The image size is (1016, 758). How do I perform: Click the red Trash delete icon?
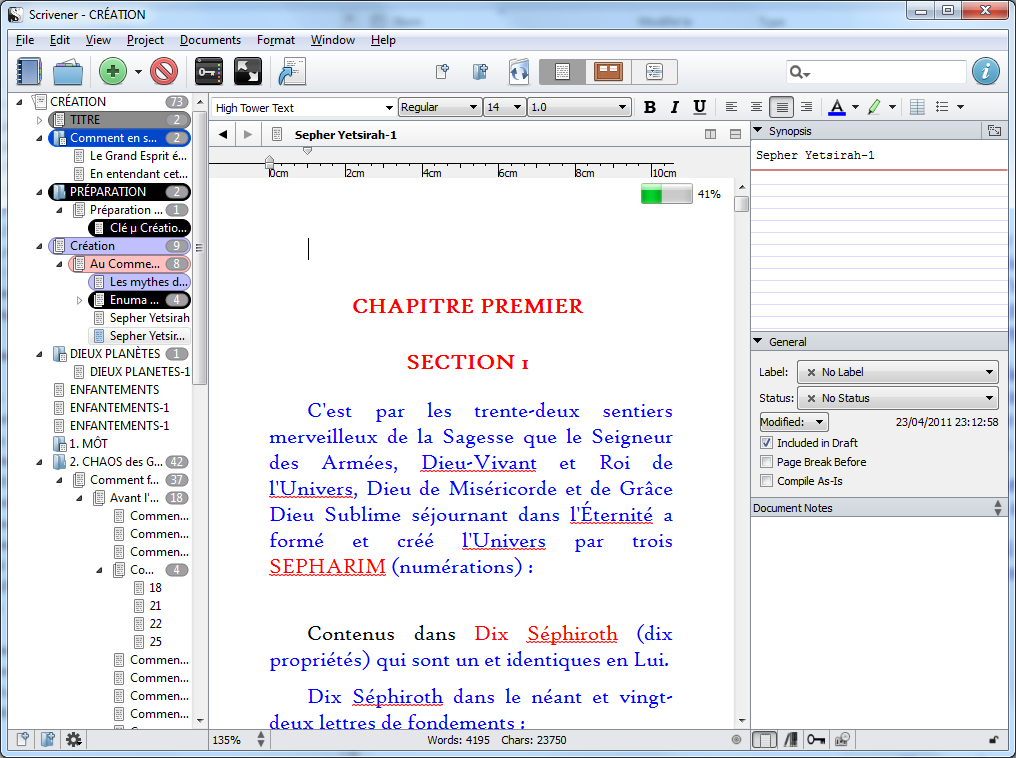[x=164, y=71]
